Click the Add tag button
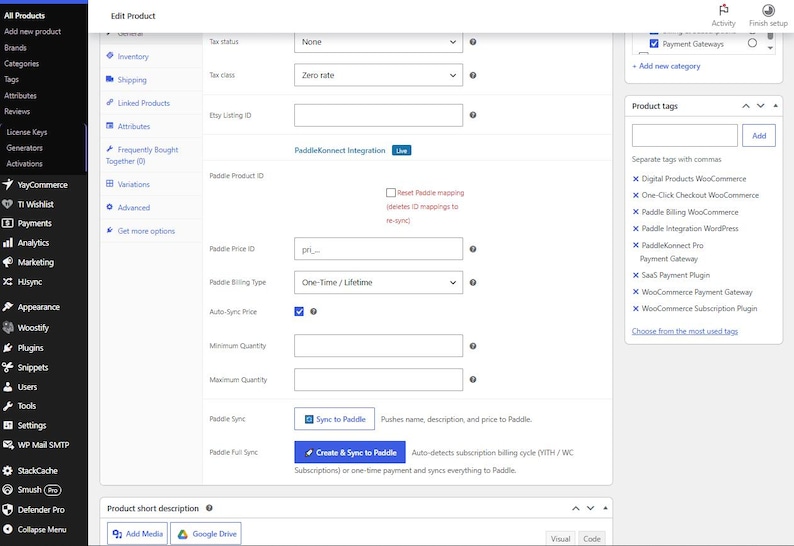 click(x=759, y=136)
